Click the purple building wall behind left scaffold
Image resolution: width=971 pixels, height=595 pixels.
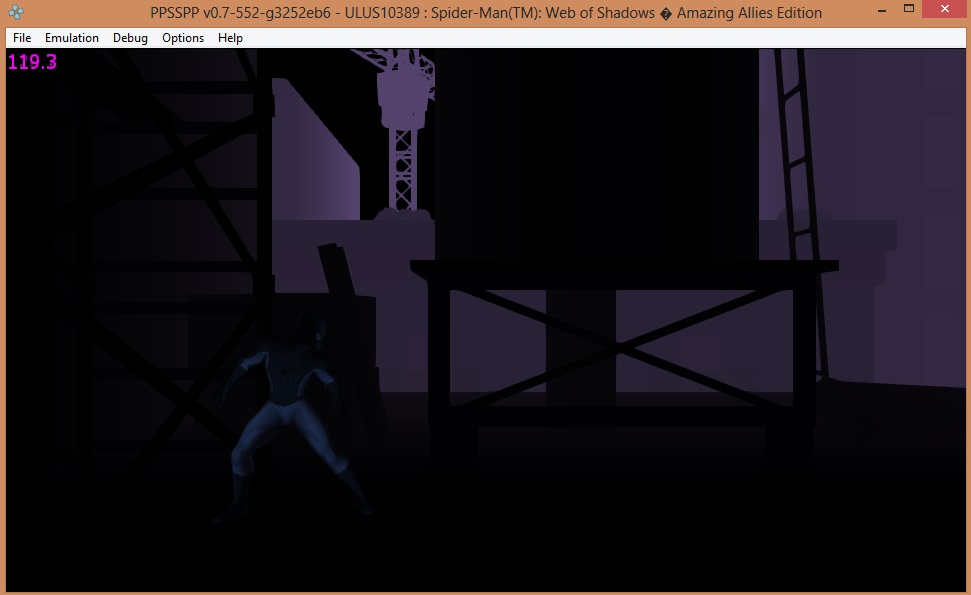315,160
